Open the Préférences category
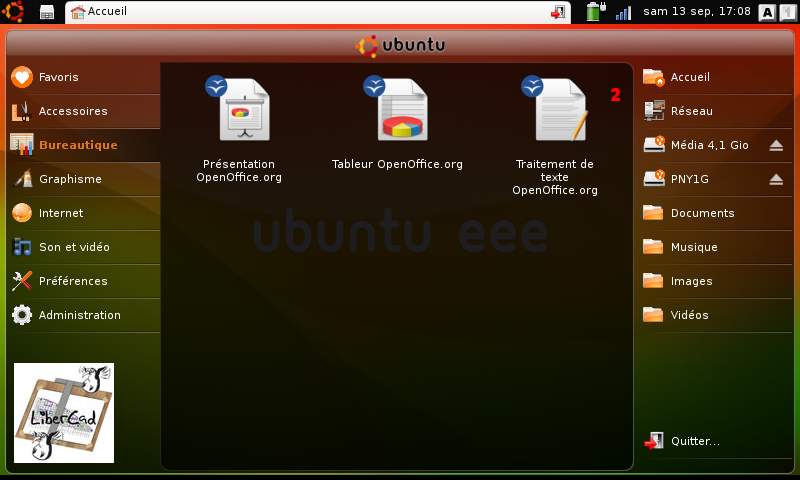Image resolution: width=800 pixels, height=480 pixels. 85,281
